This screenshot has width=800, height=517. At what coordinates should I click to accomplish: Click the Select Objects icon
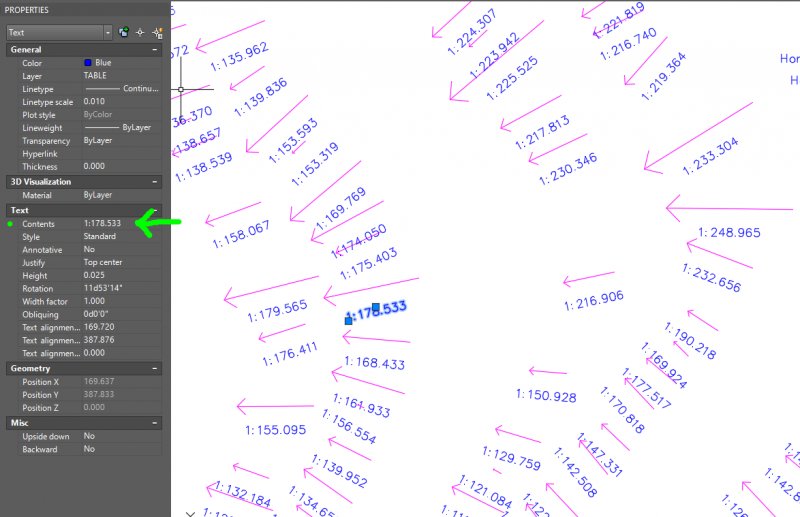coord(140,33)
